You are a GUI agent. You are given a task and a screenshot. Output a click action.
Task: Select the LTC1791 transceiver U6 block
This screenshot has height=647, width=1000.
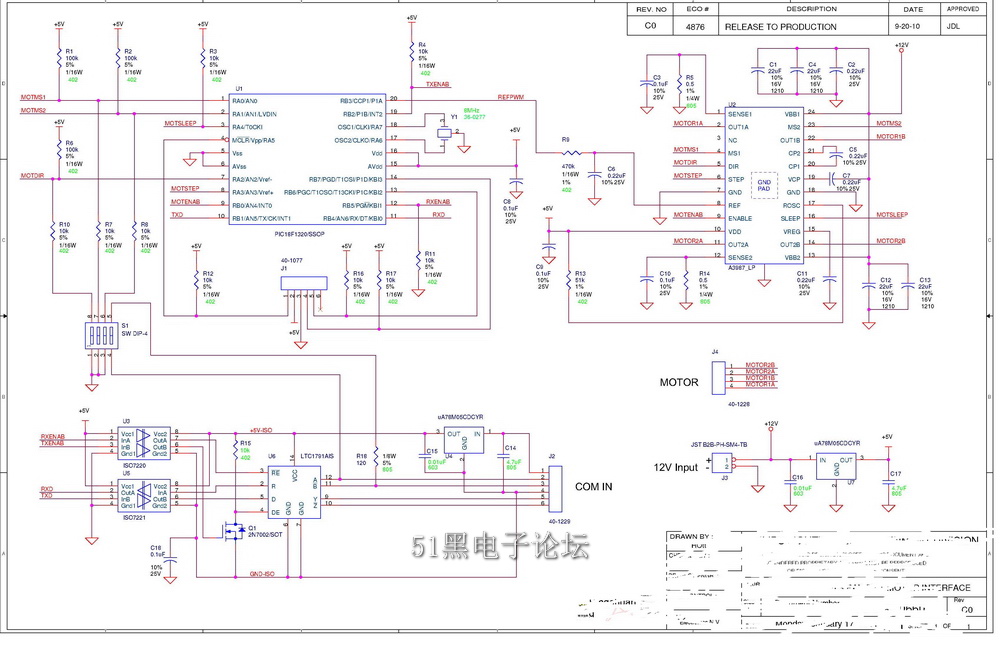point(294,492)
